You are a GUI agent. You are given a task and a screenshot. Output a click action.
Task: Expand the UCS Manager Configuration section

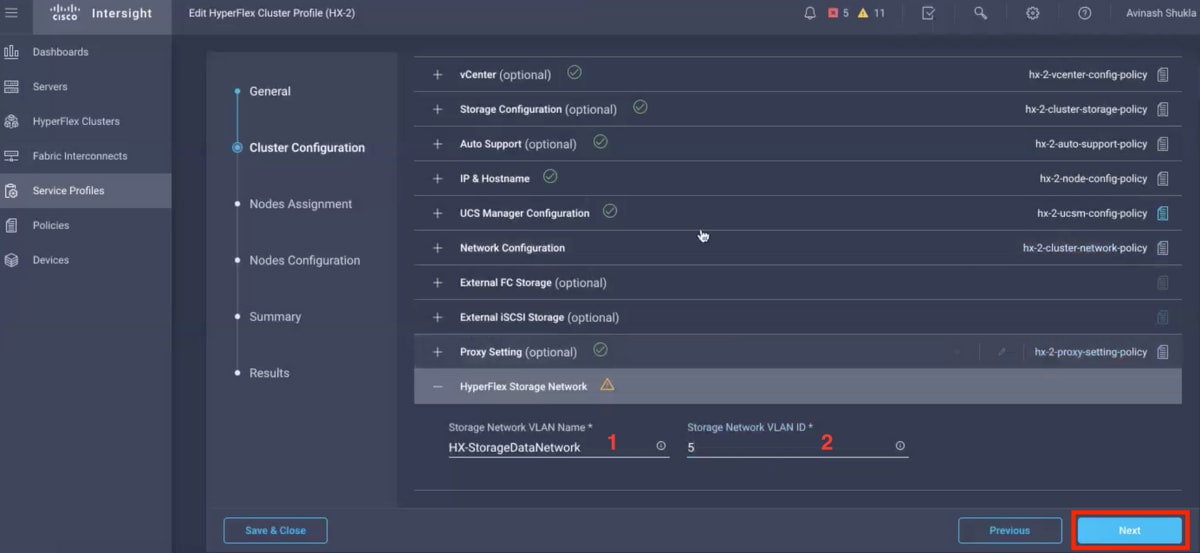click(x=437, y=213)
